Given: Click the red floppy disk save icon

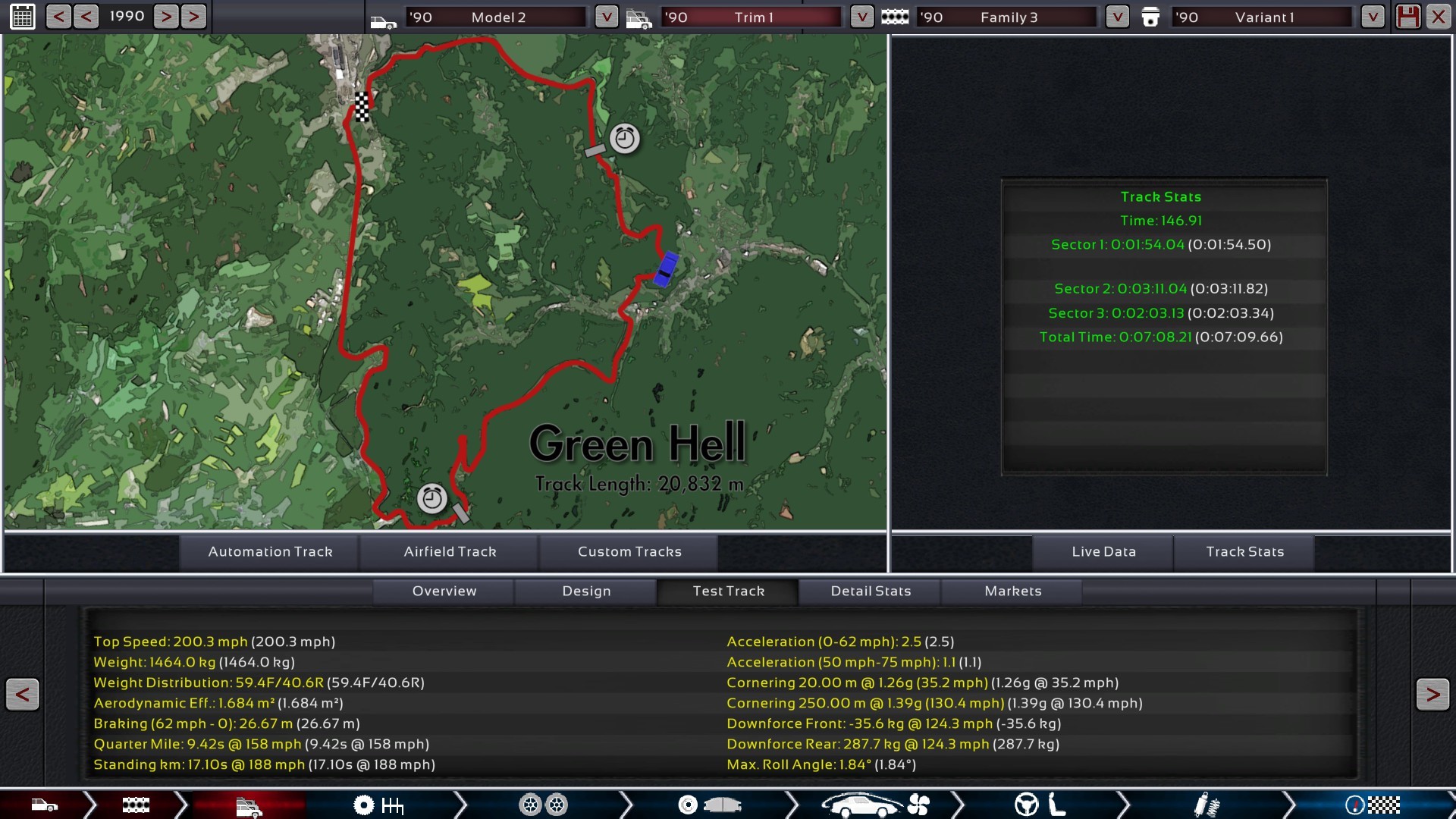Looking at the screenshot, I should [1407, 16].
